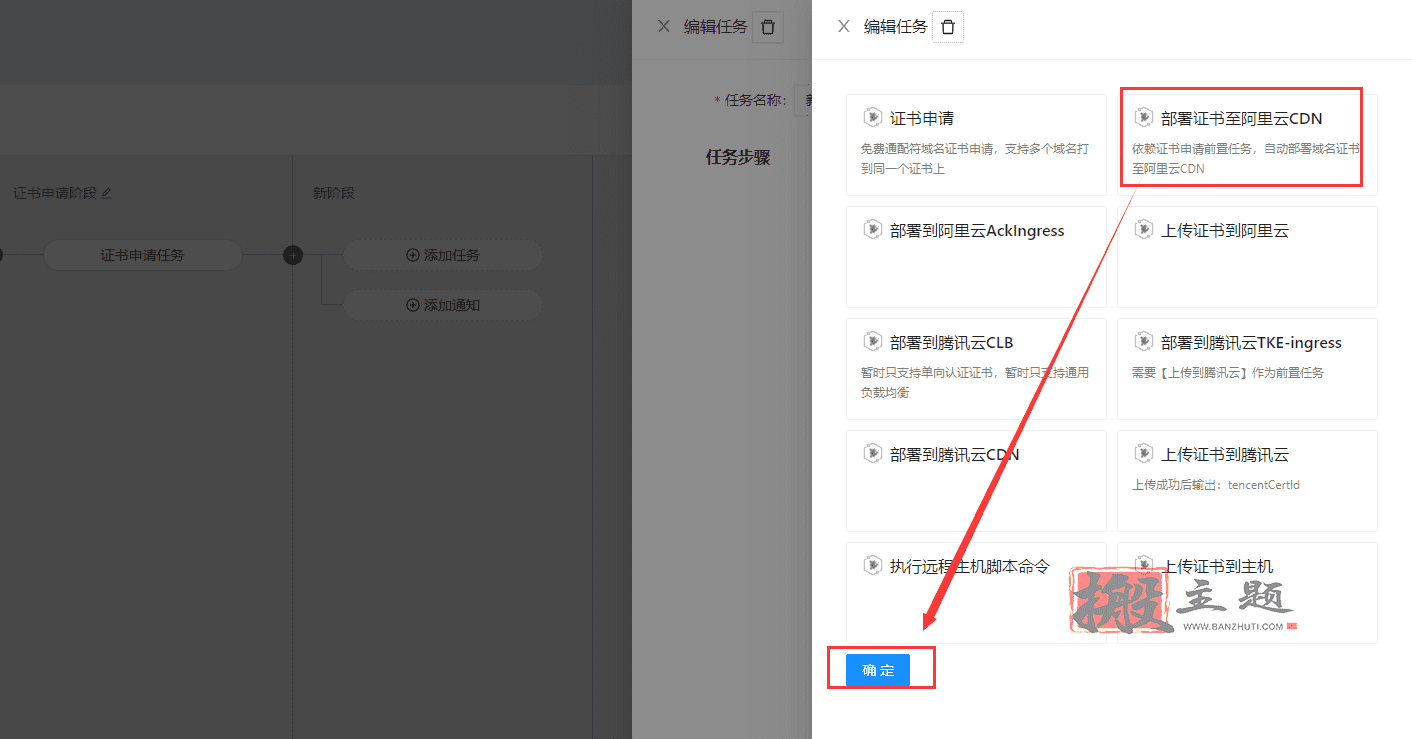Click the dark plus node between stages
Viewport: 1412px width, 739px height.
[293, 255]
